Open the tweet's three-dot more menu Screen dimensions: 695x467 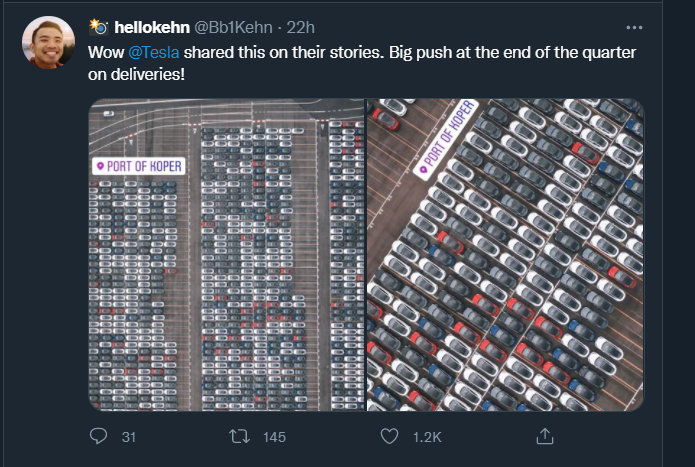point(633,27)
